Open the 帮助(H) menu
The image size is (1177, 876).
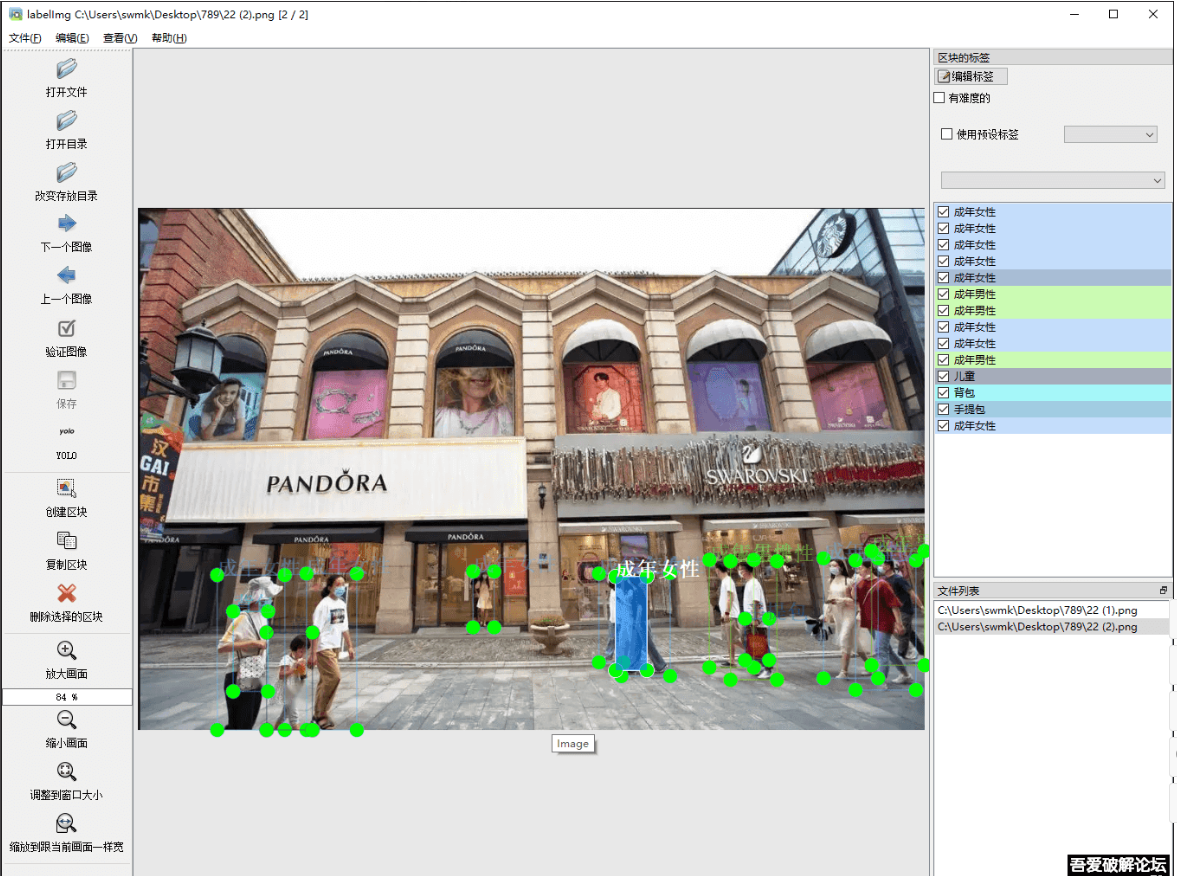coord(169,38)
